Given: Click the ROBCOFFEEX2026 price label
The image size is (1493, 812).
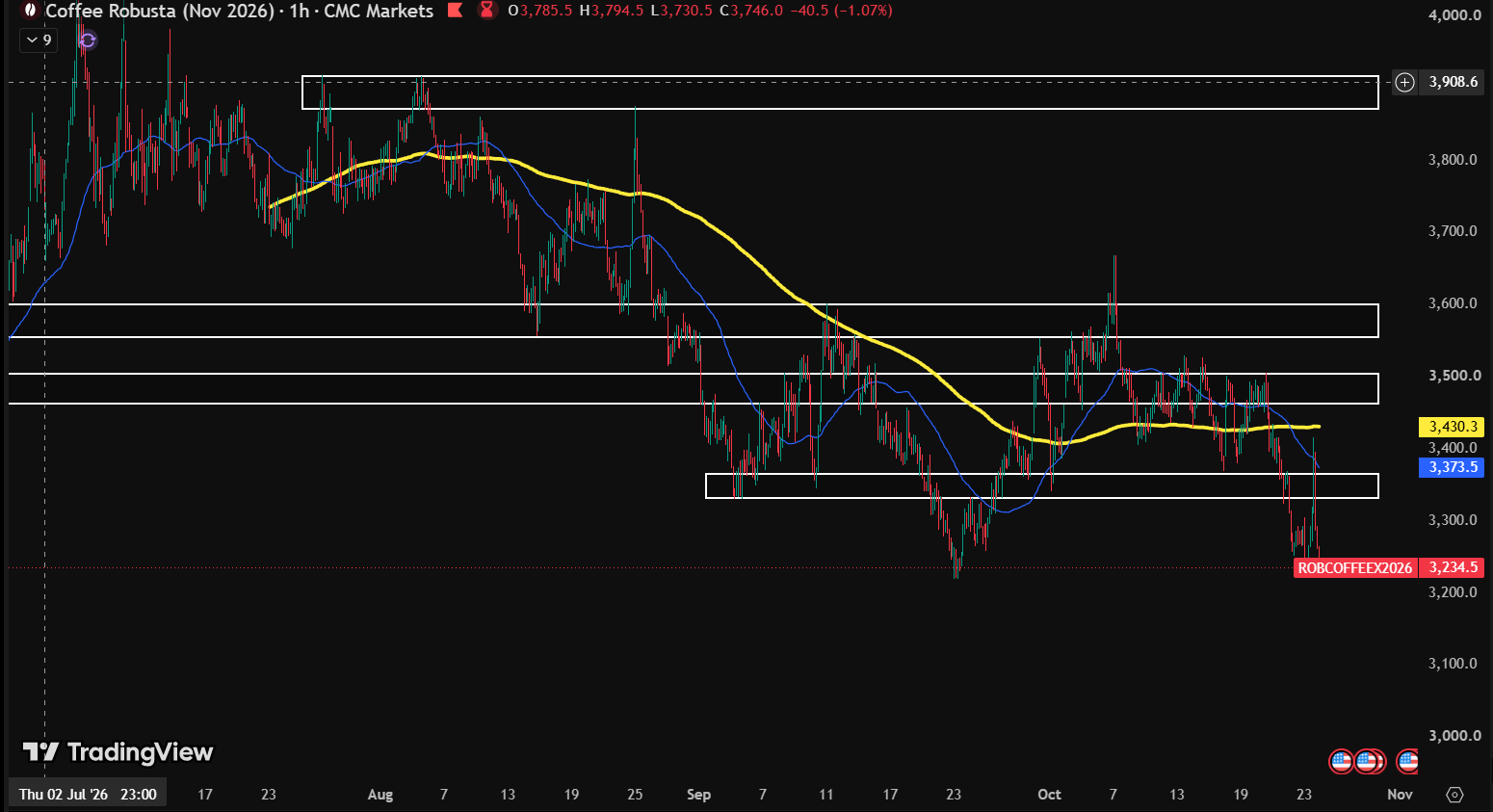Looking at the screenshot, I should [x=1354, y=567].
